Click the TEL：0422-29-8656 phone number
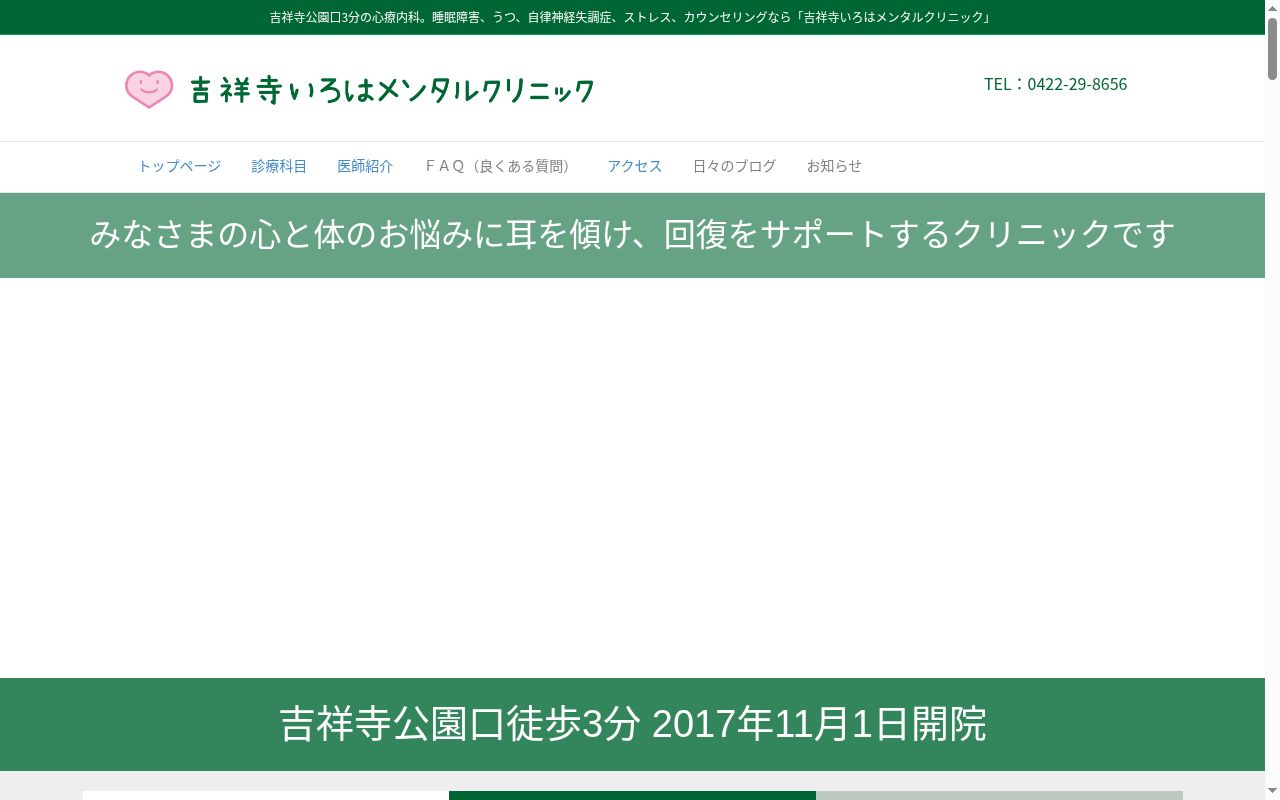 point(1055,84)
